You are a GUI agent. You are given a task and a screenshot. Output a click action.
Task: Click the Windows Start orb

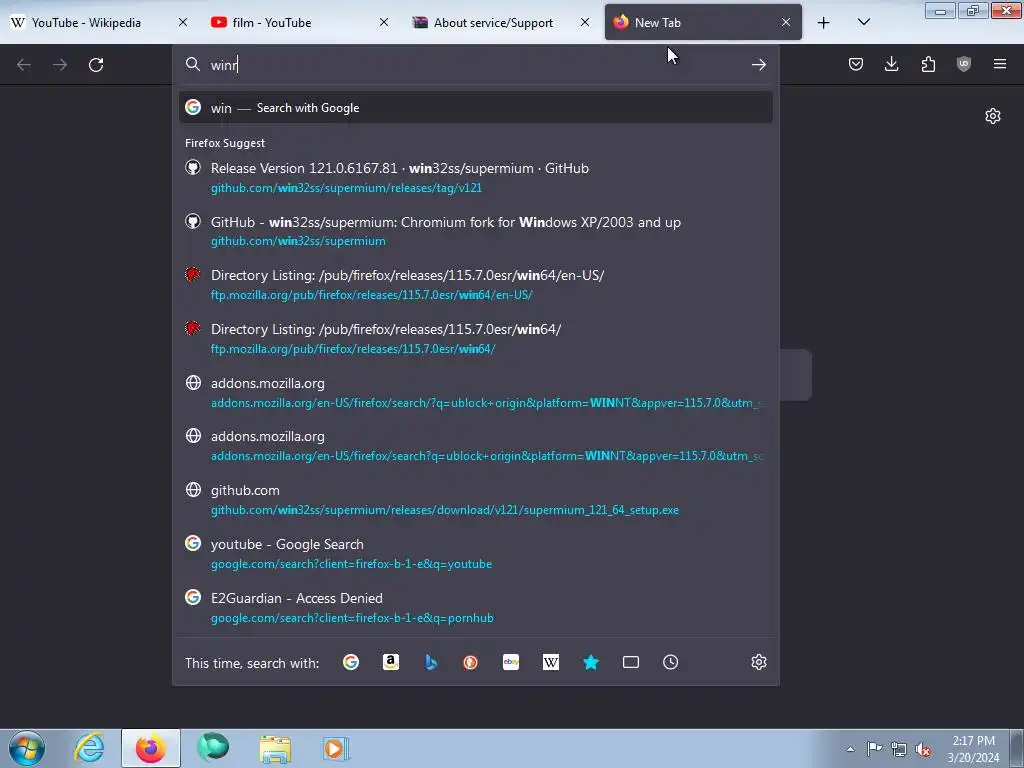tap(27, 748)
